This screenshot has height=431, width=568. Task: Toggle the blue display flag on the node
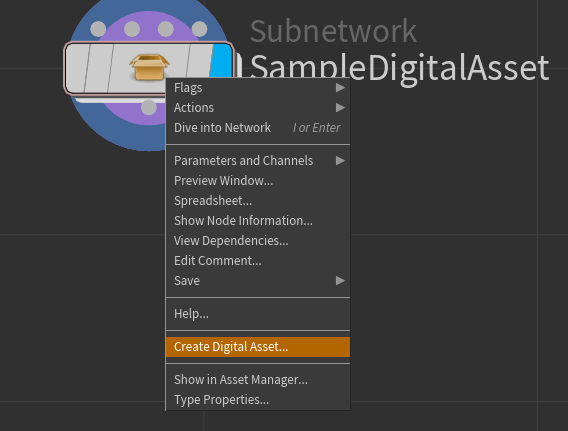point(222,61)
